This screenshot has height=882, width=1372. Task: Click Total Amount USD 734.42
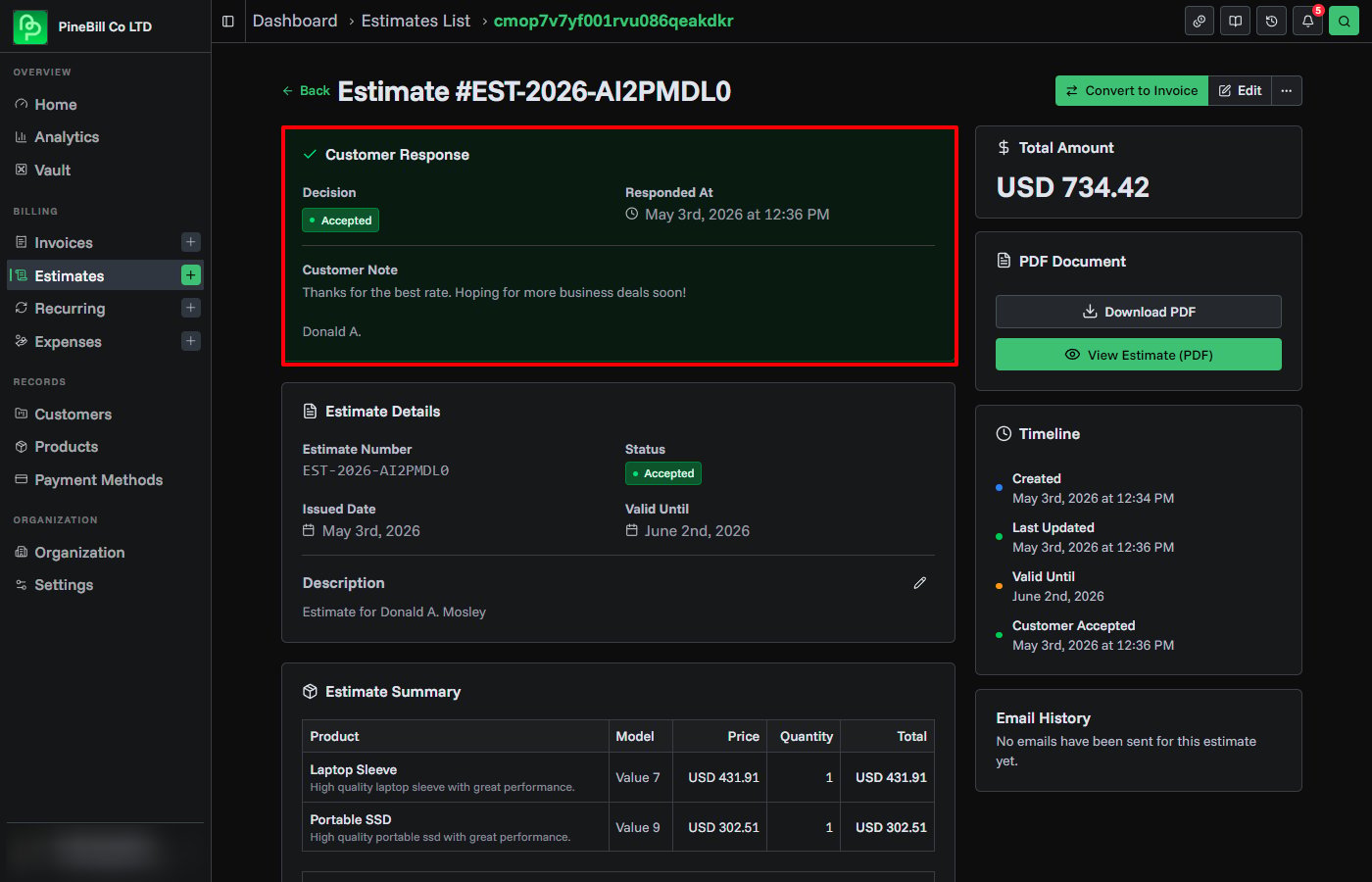(x=1073, y=187)
